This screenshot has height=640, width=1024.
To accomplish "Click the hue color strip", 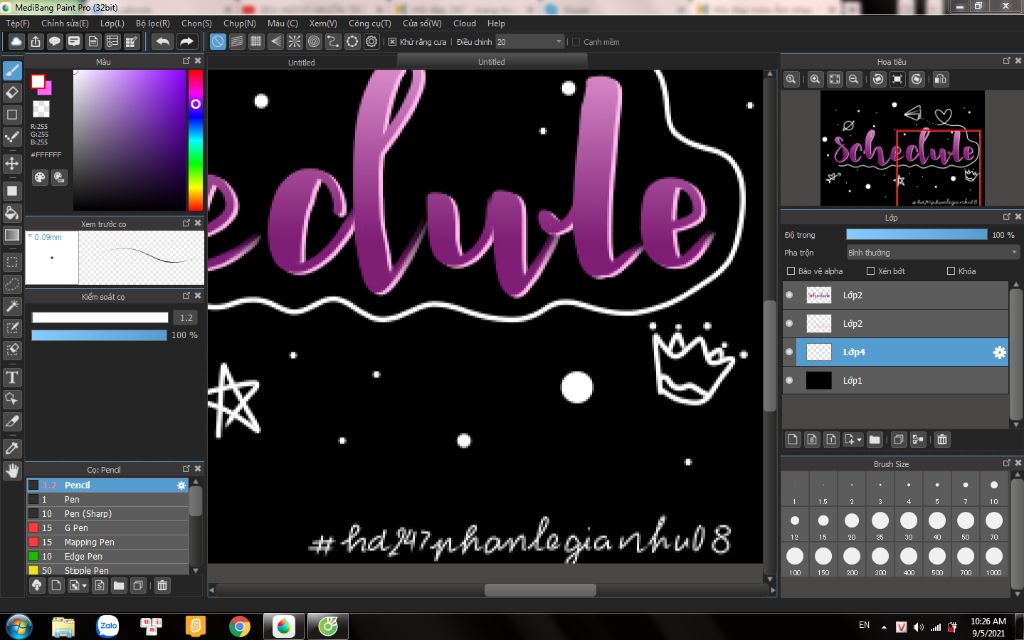I will click(195, 140).
